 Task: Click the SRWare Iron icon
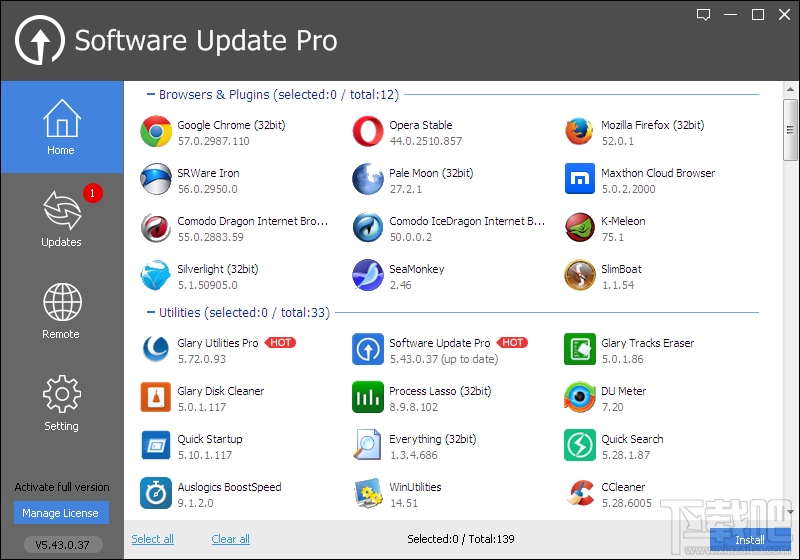156,180
